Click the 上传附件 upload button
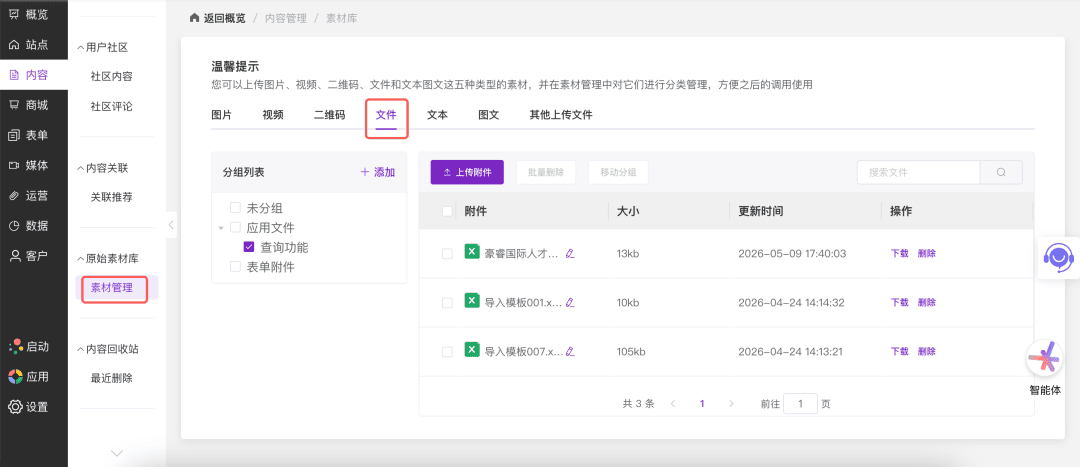 [x=468, y=172]
